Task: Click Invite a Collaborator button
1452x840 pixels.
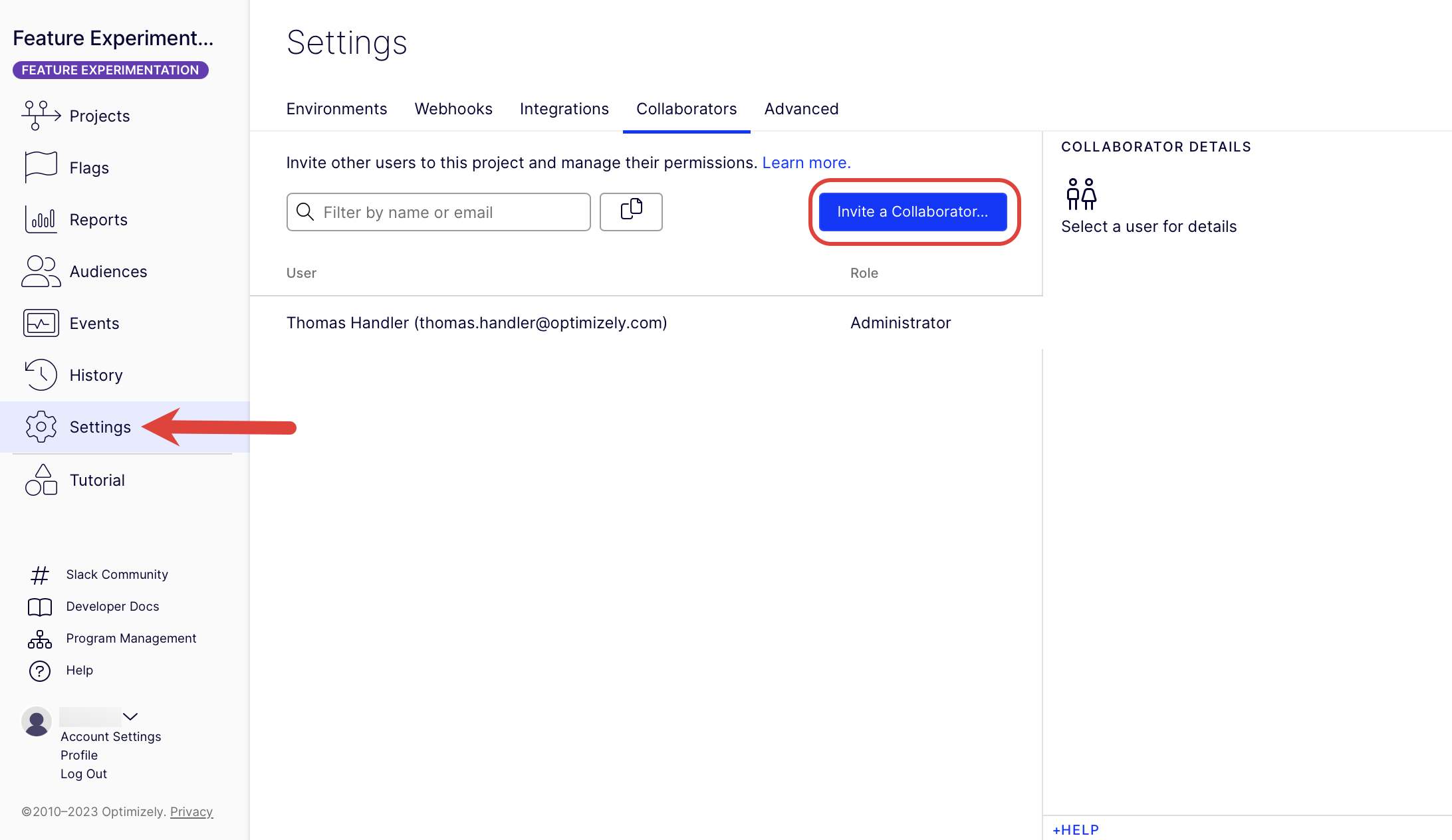Action: click(x=912, y=211)
